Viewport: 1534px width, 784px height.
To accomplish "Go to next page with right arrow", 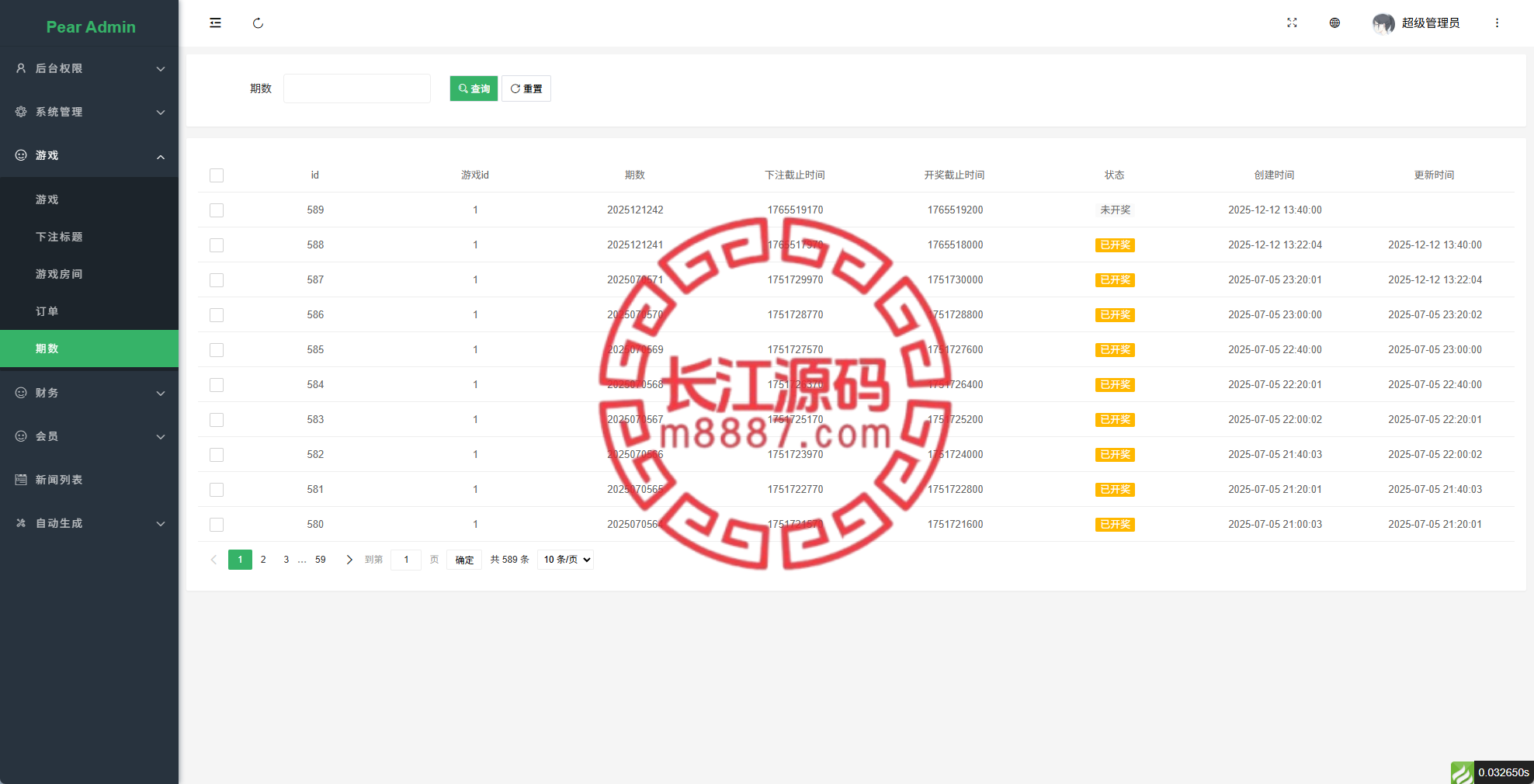I will pos(349,560).
